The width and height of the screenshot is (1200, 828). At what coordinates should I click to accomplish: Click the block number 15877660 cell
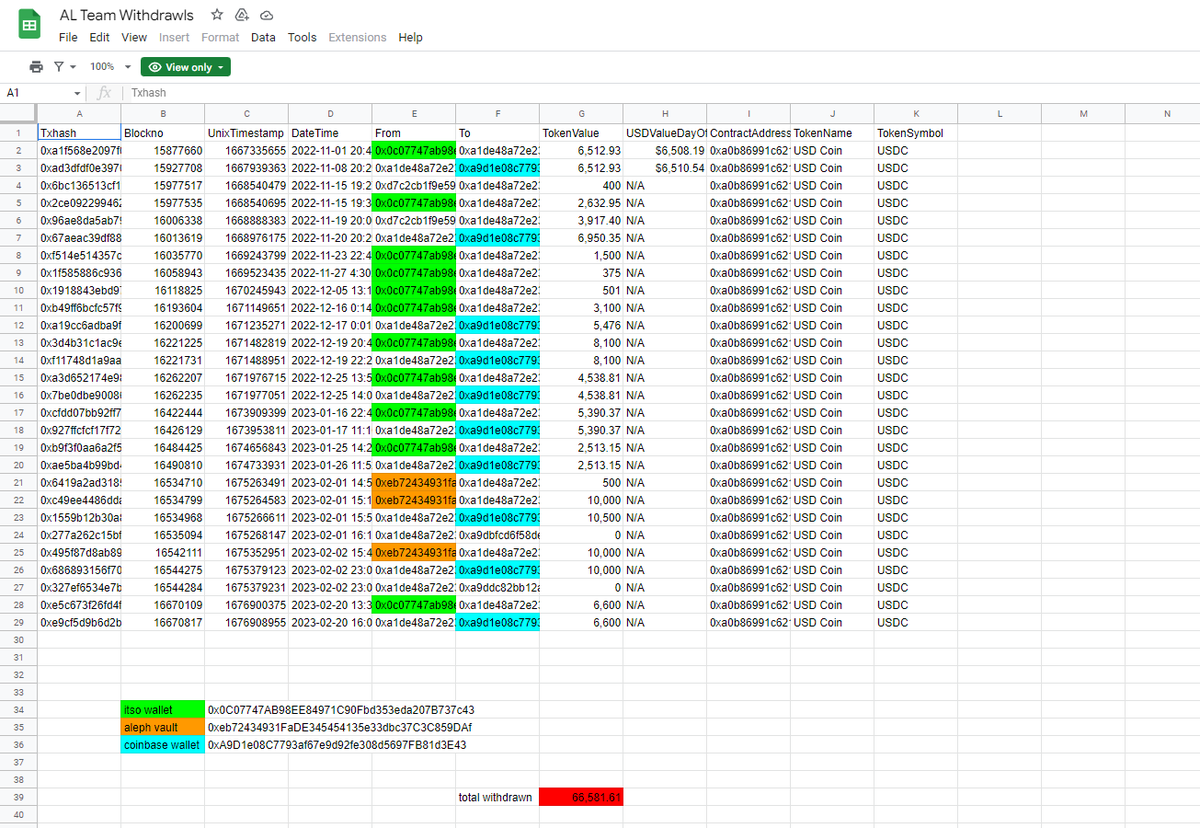(x=163, y=150)
